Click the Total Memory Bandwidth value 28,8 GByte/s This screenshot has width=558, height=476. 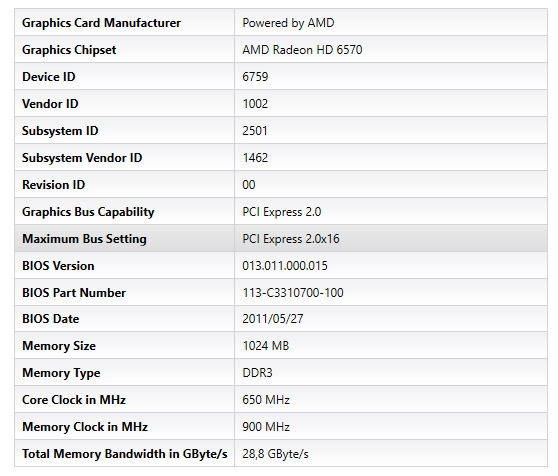coord(275,454)
